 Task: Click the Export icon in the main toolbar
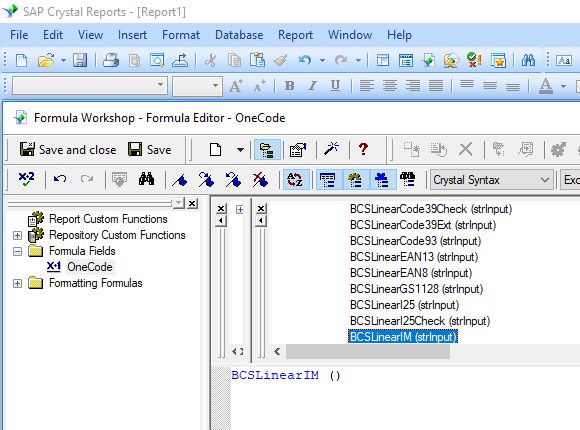[x=180, y=60]
